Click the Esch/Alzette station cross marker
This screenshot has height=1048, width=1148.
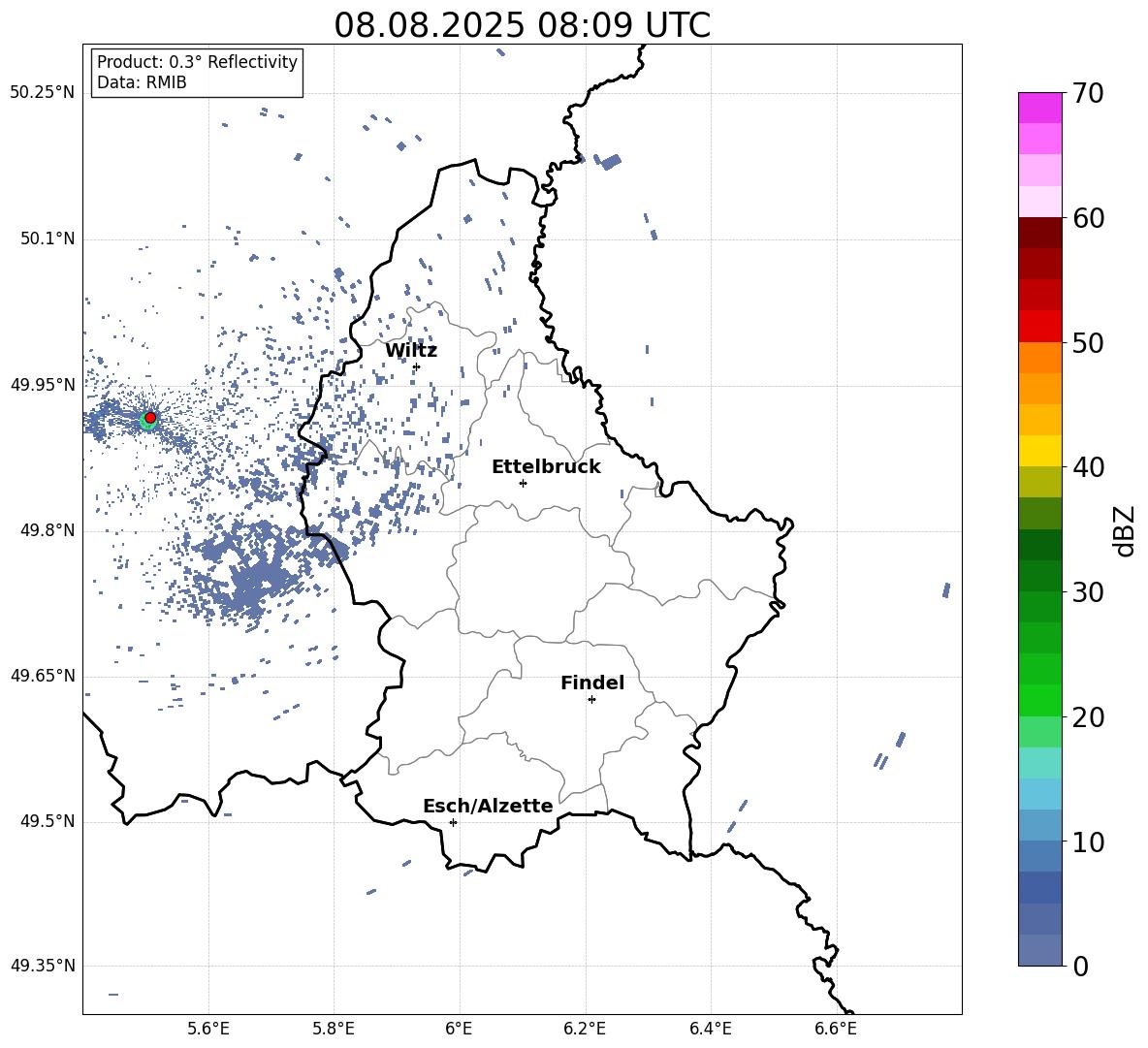click(453, 822)
